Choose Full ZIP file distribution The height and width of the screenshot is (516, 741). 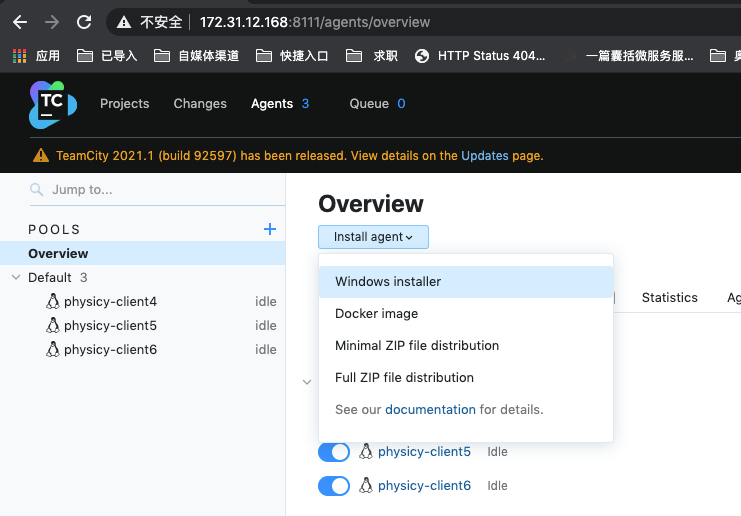466,378
